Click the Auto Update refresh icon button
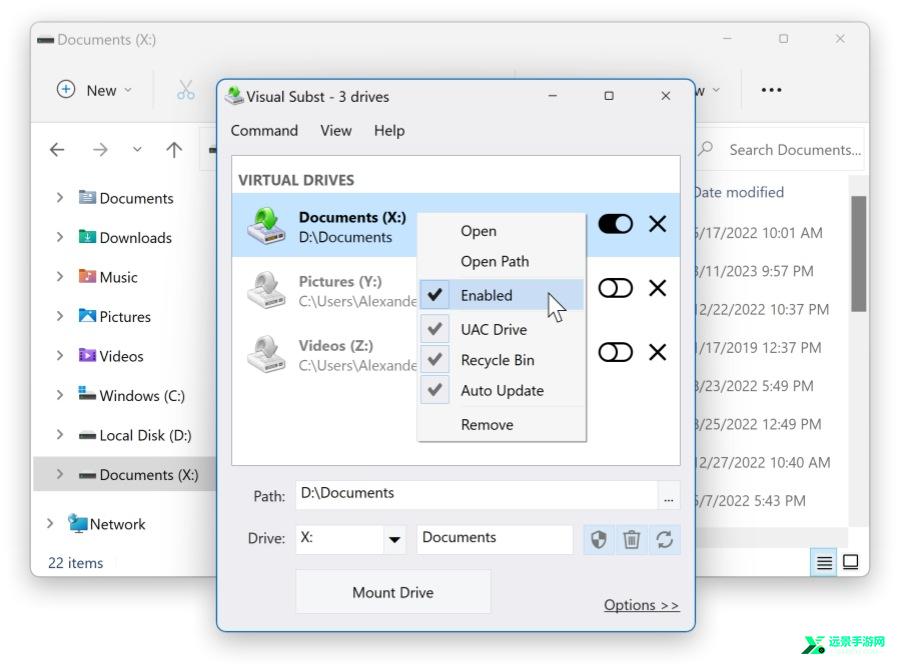The height and width of the screenshot is (670, 900). 665,540
